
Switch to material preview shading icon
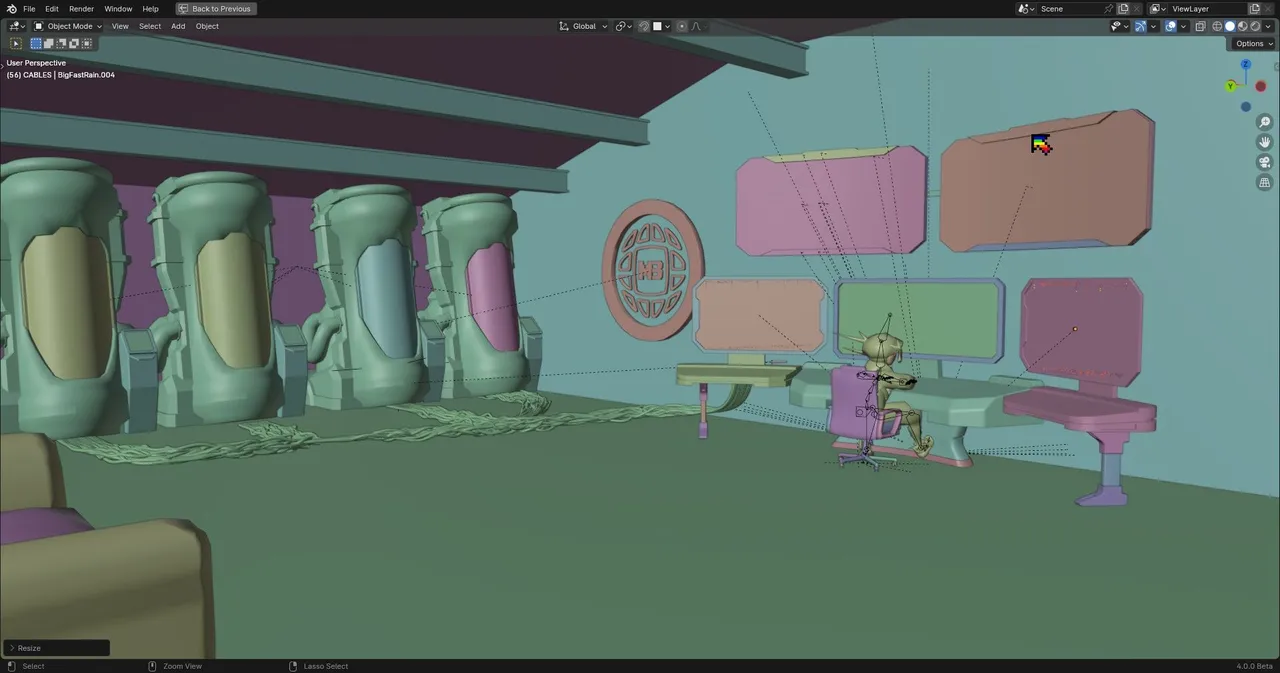pos(1243,26)
